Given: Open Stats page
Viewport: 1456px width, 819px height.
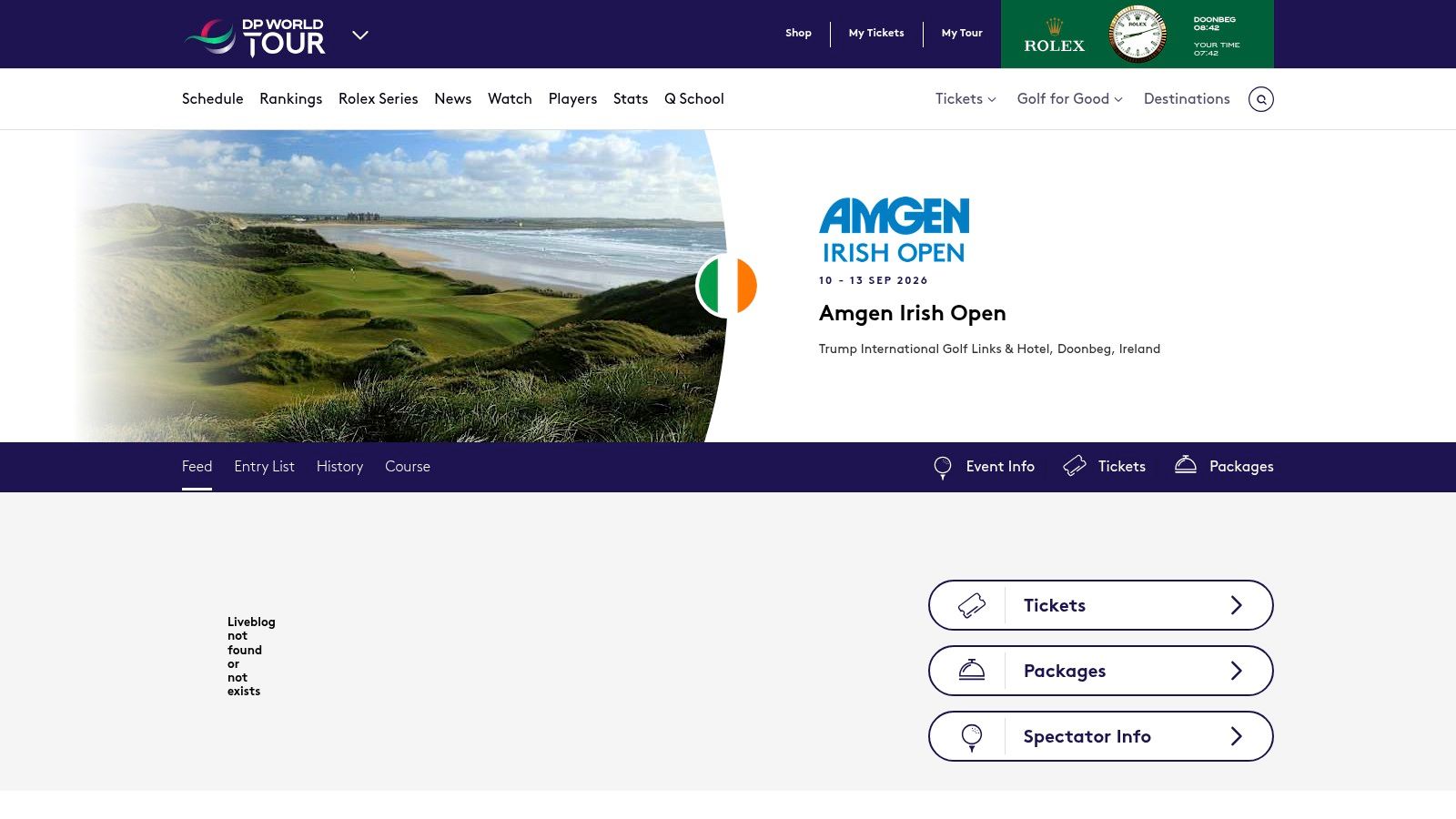Looking at the screenshot, I should pyautogui.click(x=631, y=98).
